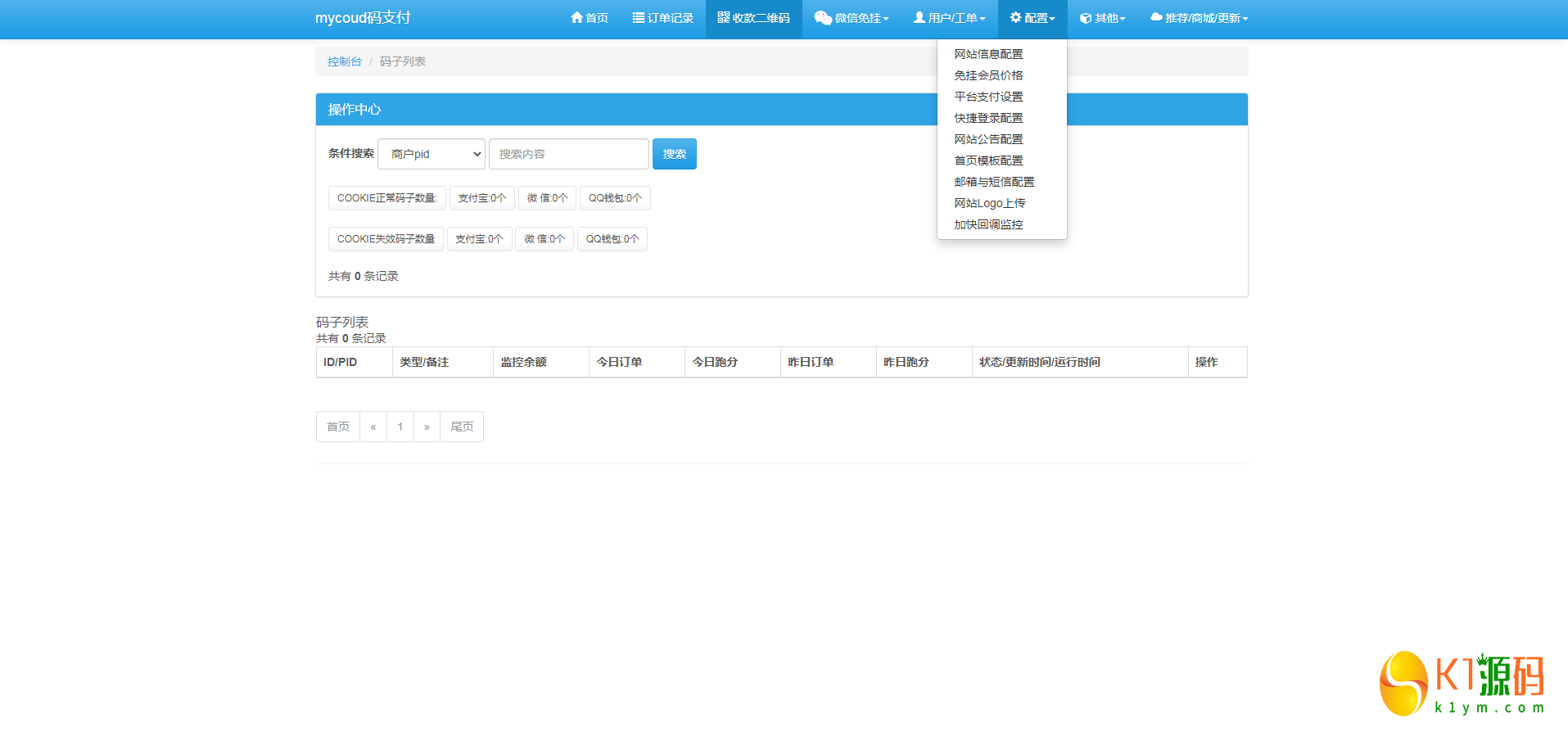Click the QR code icon in navbar
The width and height of the screenshot is (1568, 741).
[x=723, y=18]
